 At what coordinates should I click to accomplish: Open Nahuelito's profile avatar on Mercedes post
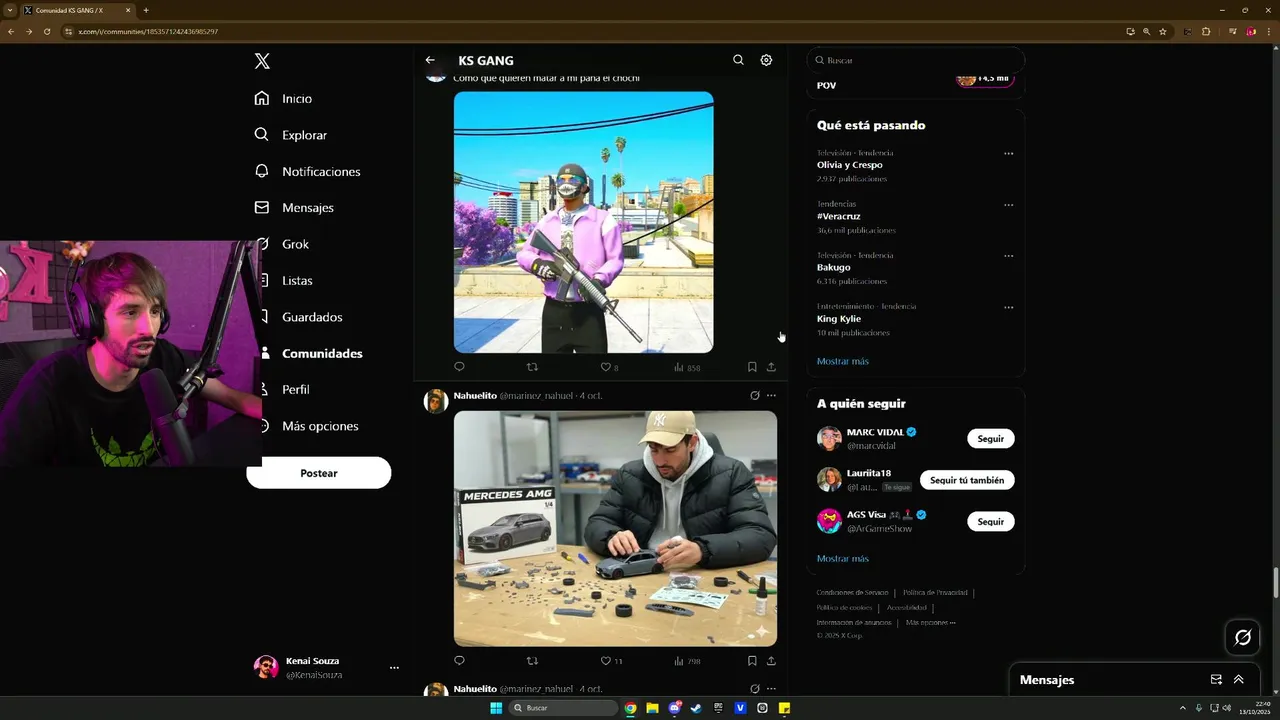pos(436,401)
